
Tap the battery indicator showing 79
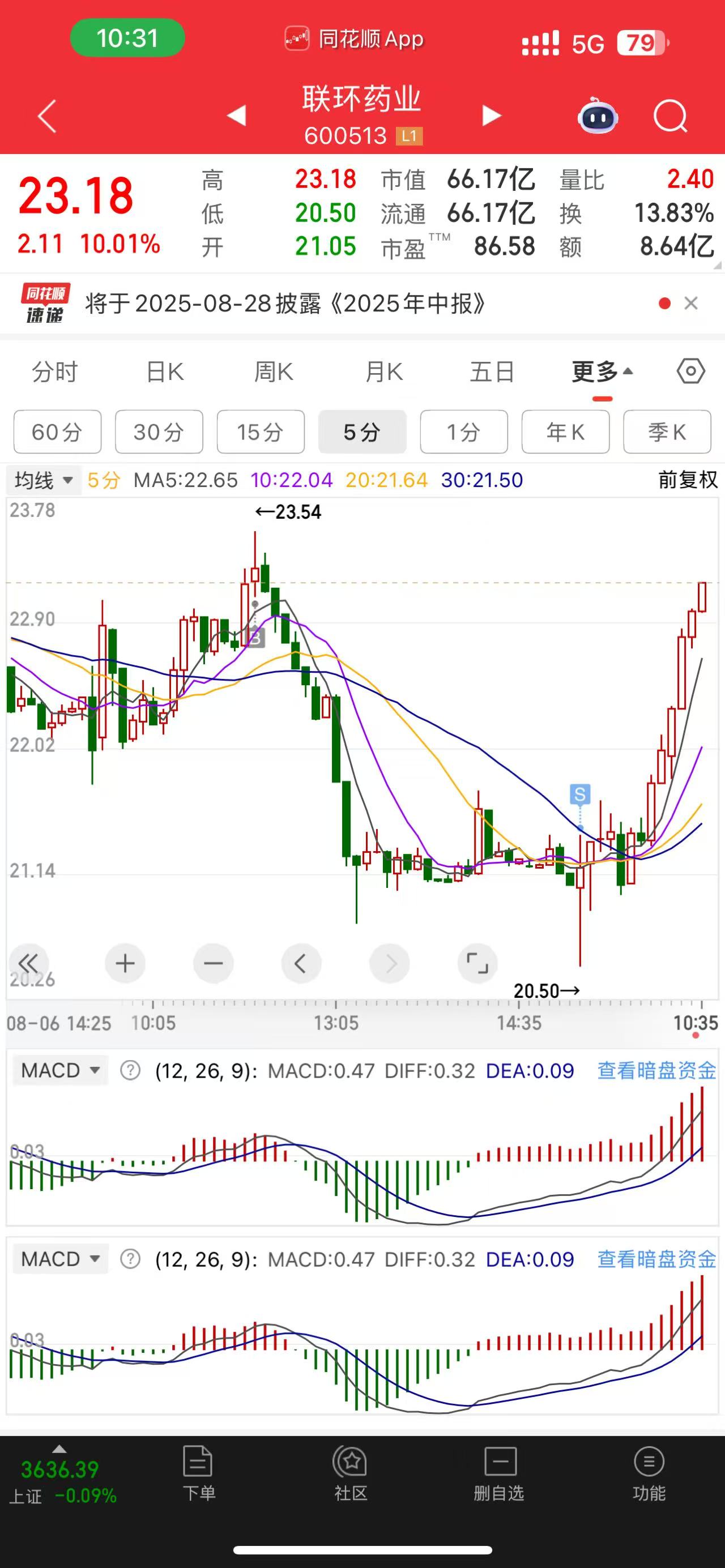643,43
